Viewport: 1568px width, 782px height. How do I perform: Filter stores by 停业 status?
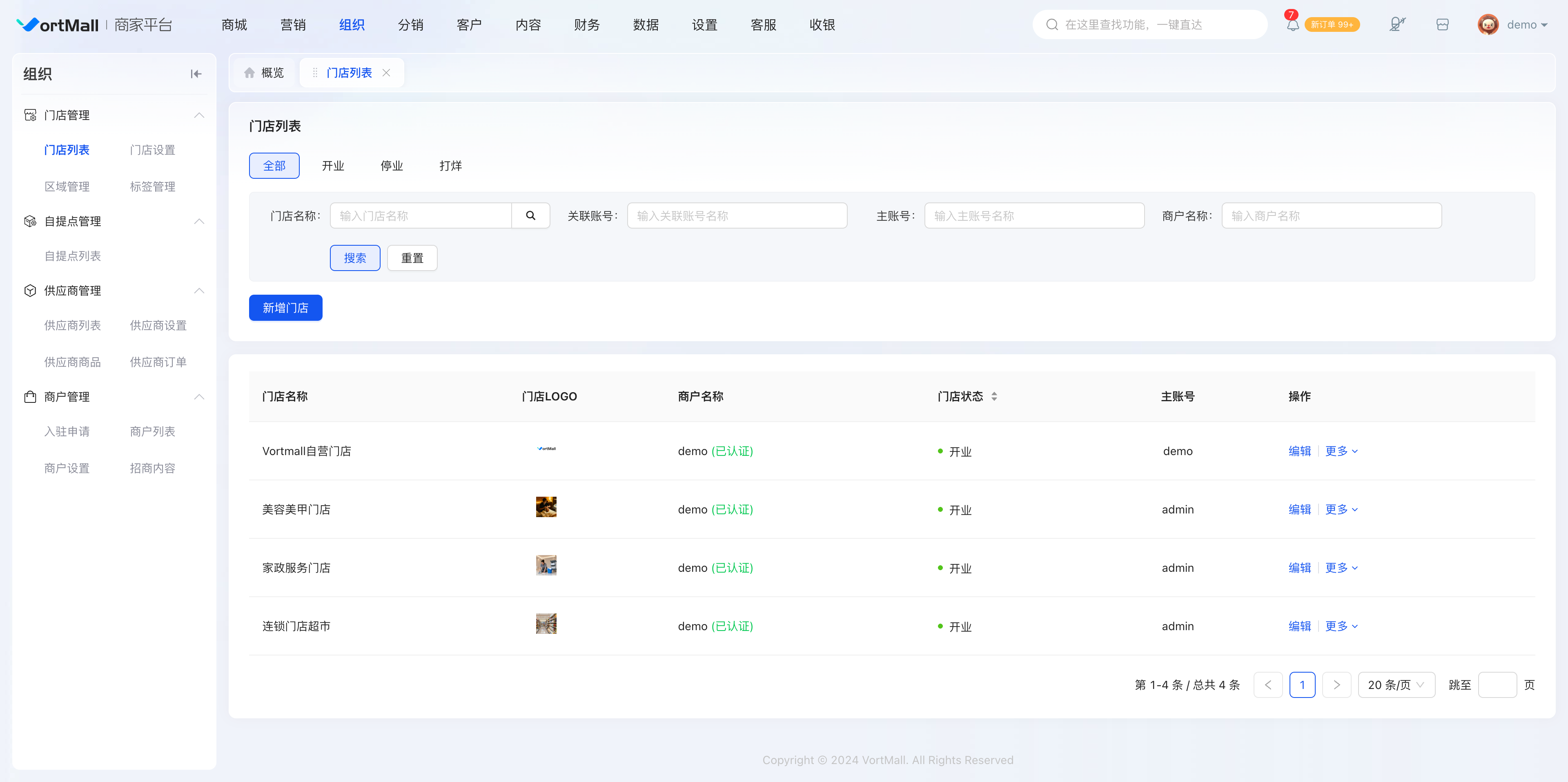point(392,166)
